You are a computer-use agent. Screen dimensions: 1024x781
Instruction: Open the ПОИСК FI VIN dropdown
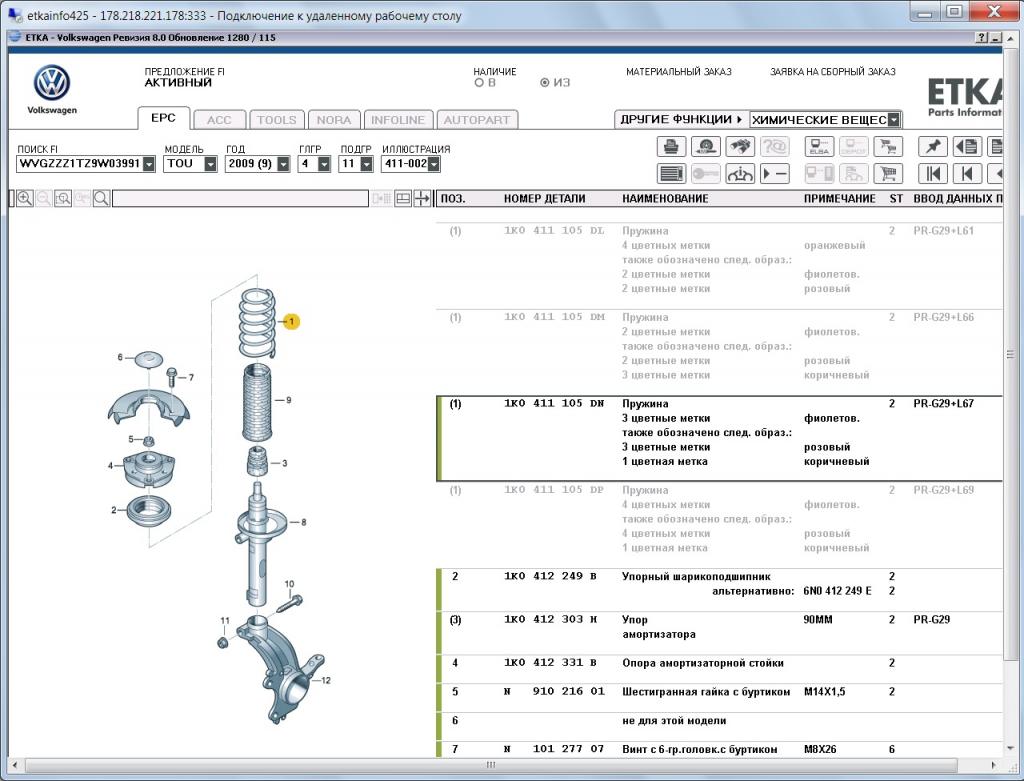point(149,164)
